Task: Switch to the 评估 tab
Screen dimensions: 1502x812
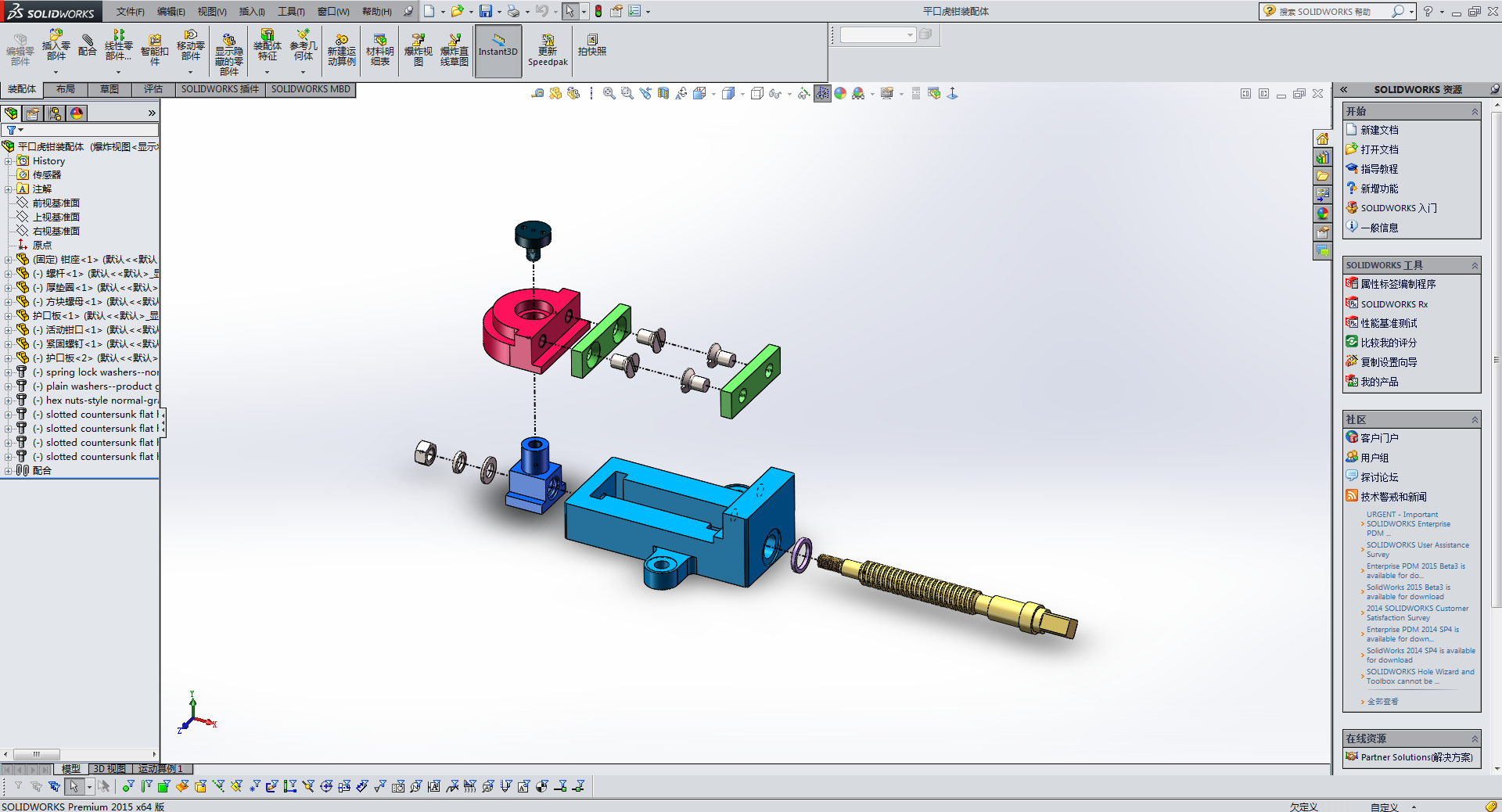Action: (x=153, y=89)
